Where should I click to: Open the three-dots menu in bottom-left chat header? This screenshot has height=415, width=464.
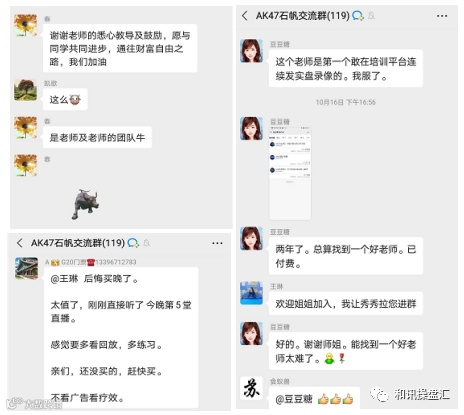tap(217, 243)
